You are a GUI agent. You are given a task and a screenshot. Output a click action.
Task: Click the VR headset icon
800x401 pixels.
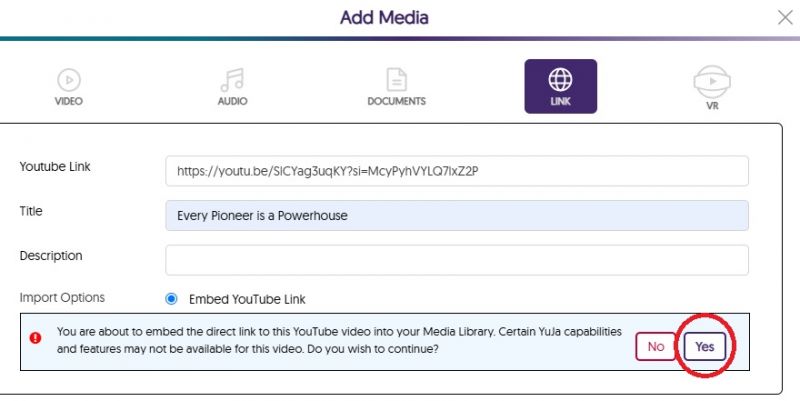click(x=711, y=80)
